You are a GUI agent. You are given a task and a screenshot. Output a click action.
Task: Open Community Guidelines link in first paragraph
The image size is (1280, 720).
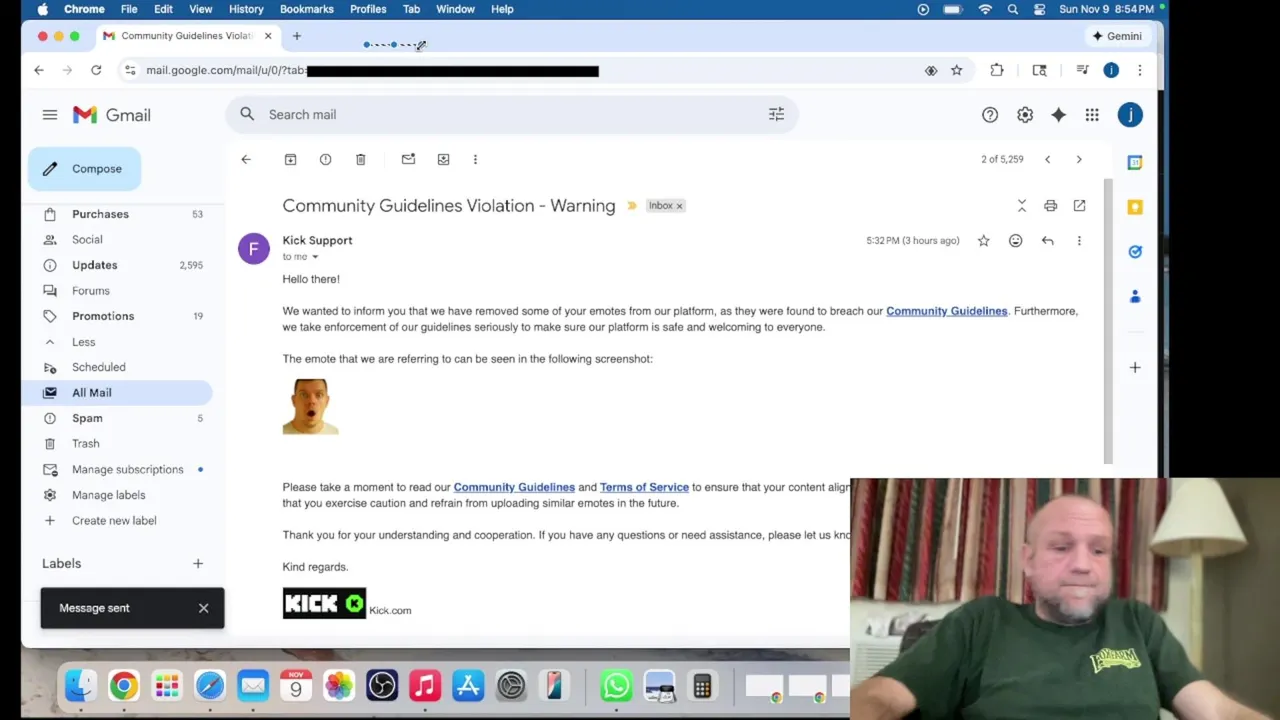(946, 311)
